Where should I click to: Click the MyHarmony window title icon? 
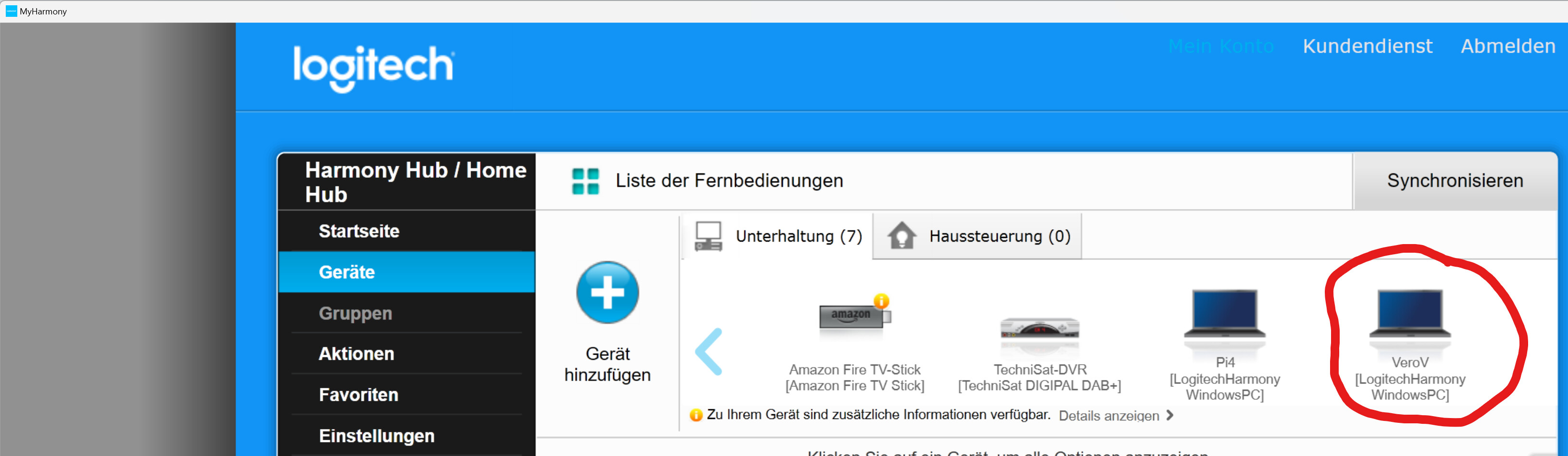pyautogui.click(x=11, y=11)
